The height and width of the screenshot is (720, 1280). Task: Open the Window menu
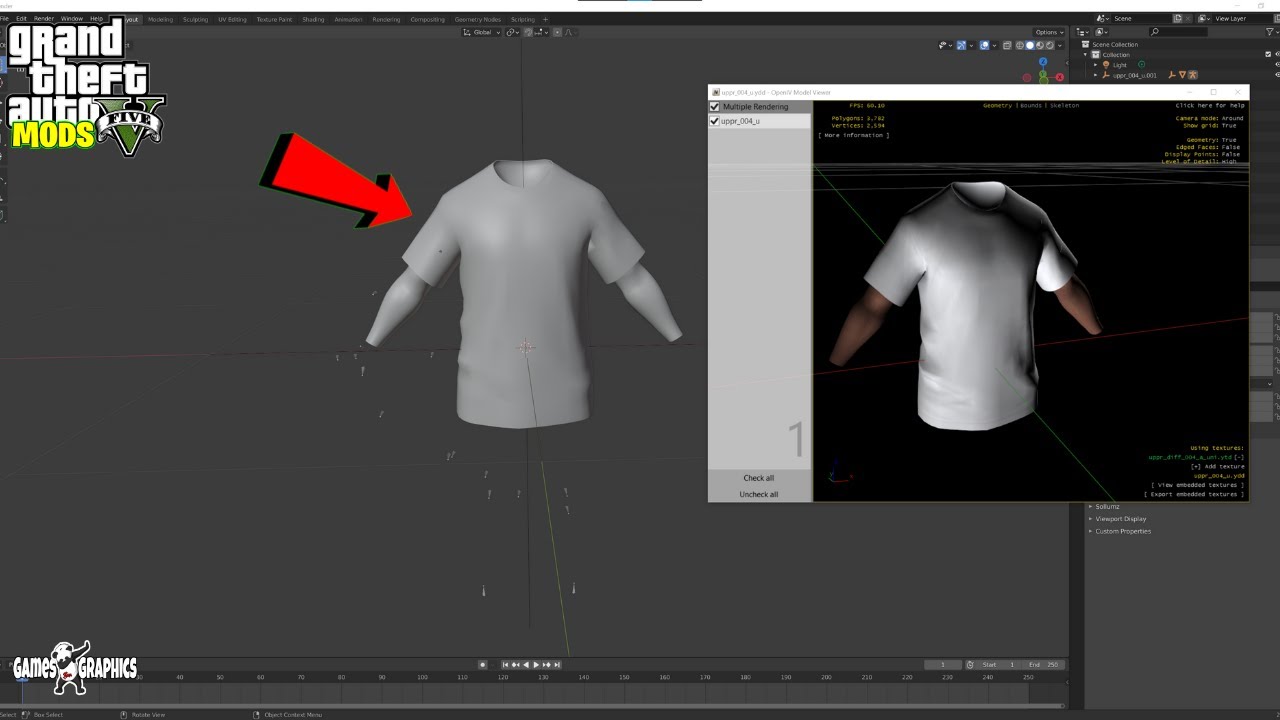72,19
